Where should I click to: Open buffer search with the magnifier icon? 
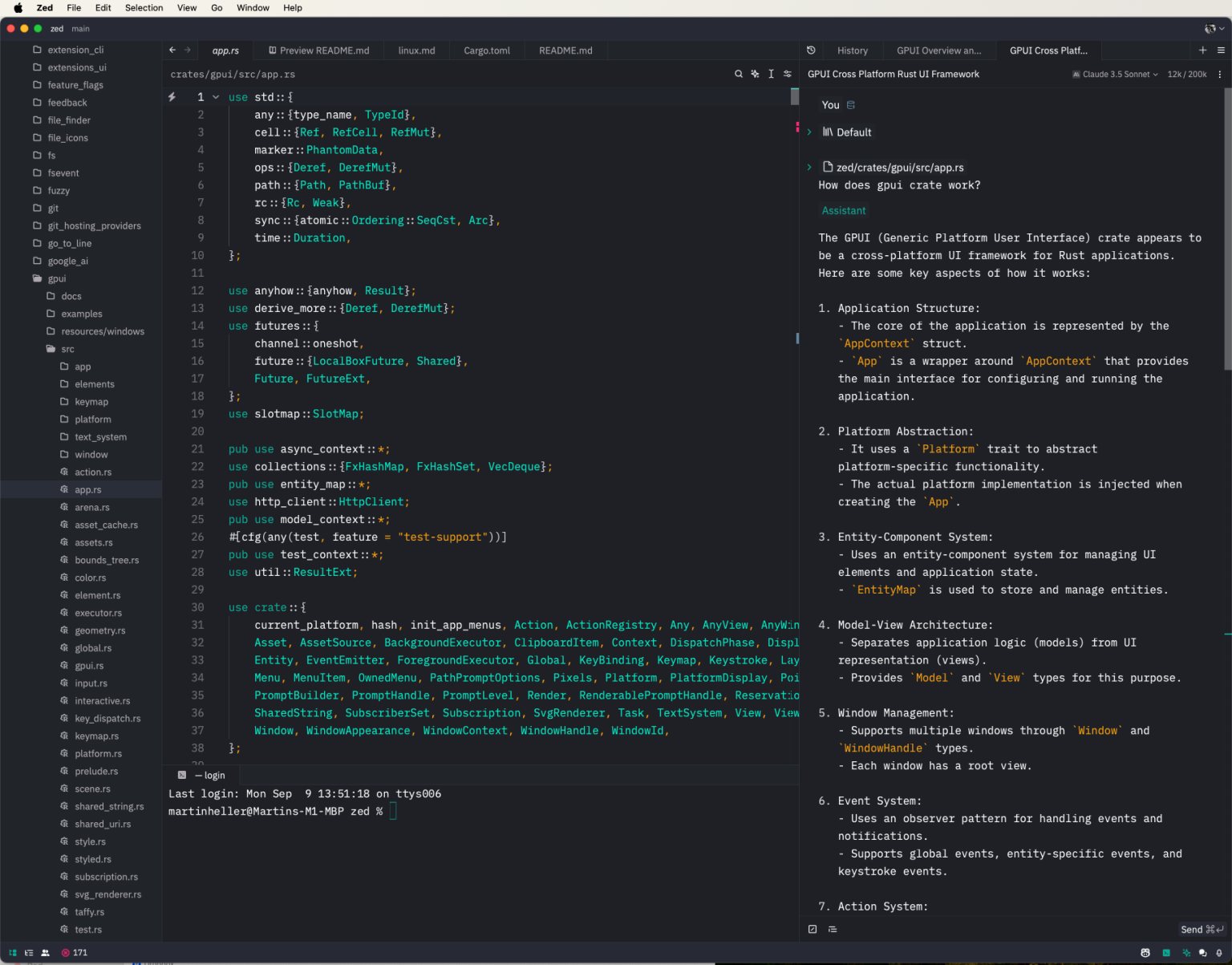pos(738,73)
